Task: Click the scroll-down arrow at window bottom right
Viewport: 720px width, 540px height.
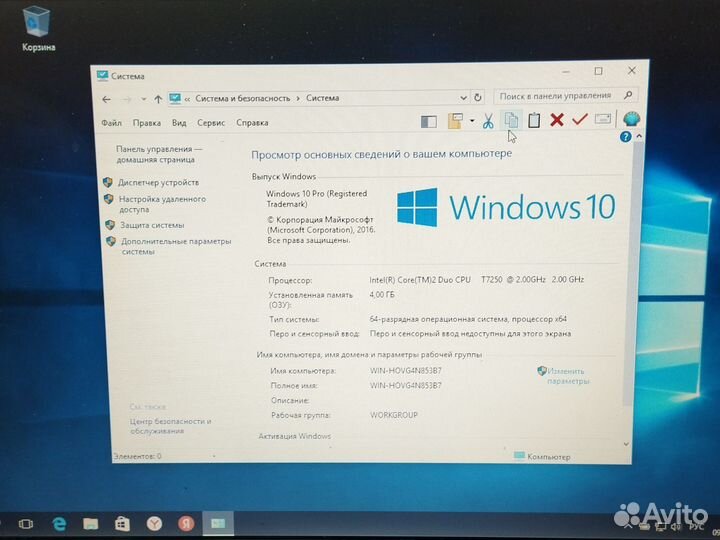Action: coord(626,444)
